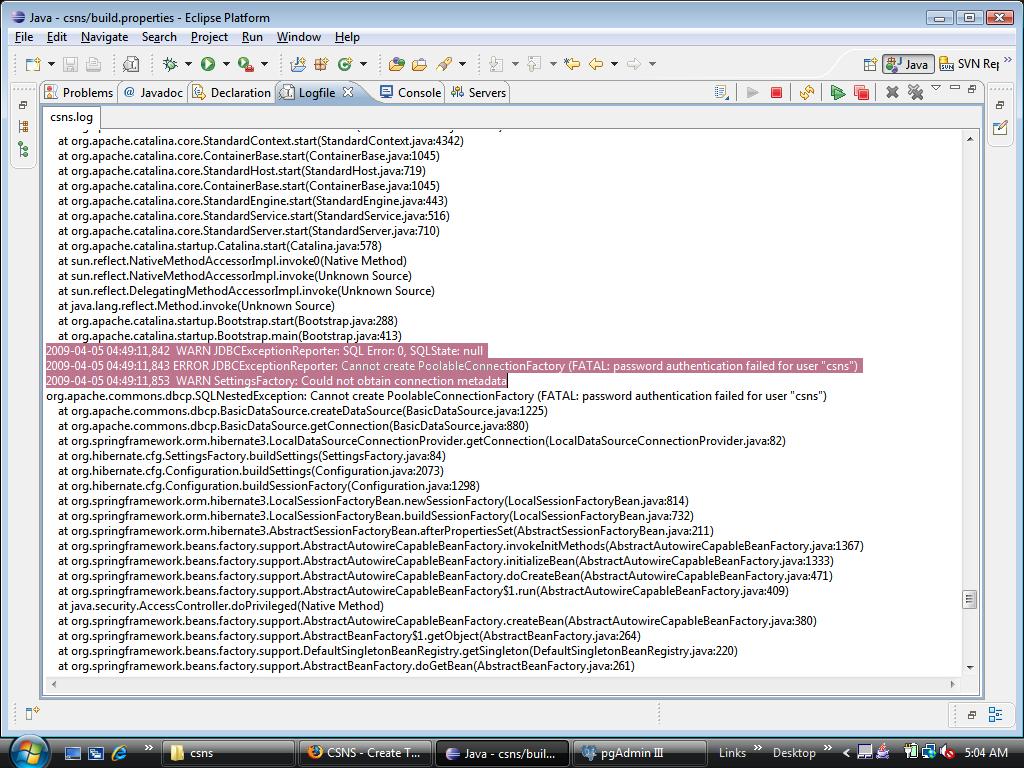Open the New file dropdown arrow
The height and width of the screenshot is (768, 1024).
click(x=49, y=65)
